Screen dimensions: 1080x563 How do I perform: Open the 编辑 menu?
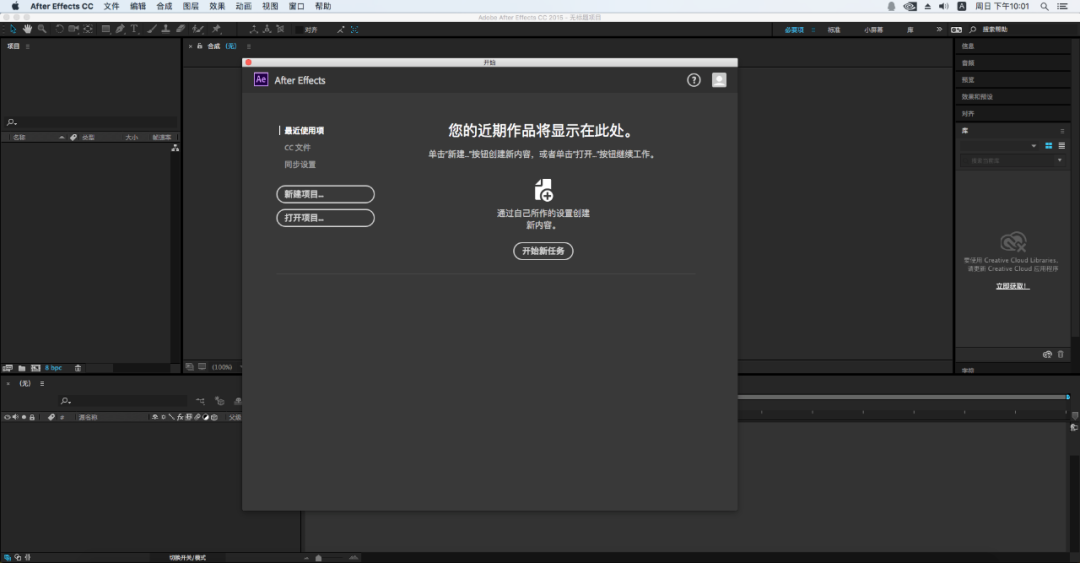pos(138,6)
